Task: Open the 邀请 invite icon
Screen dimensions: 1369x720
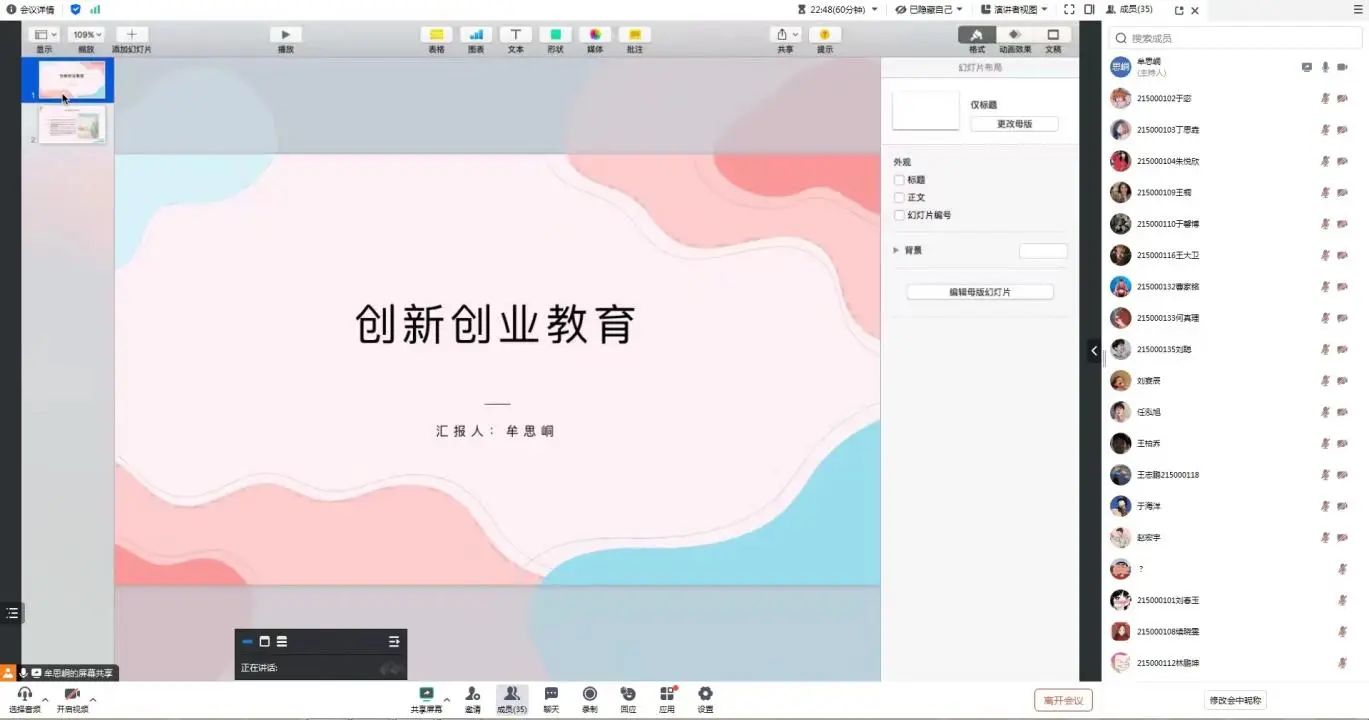Action: [472, 694]
